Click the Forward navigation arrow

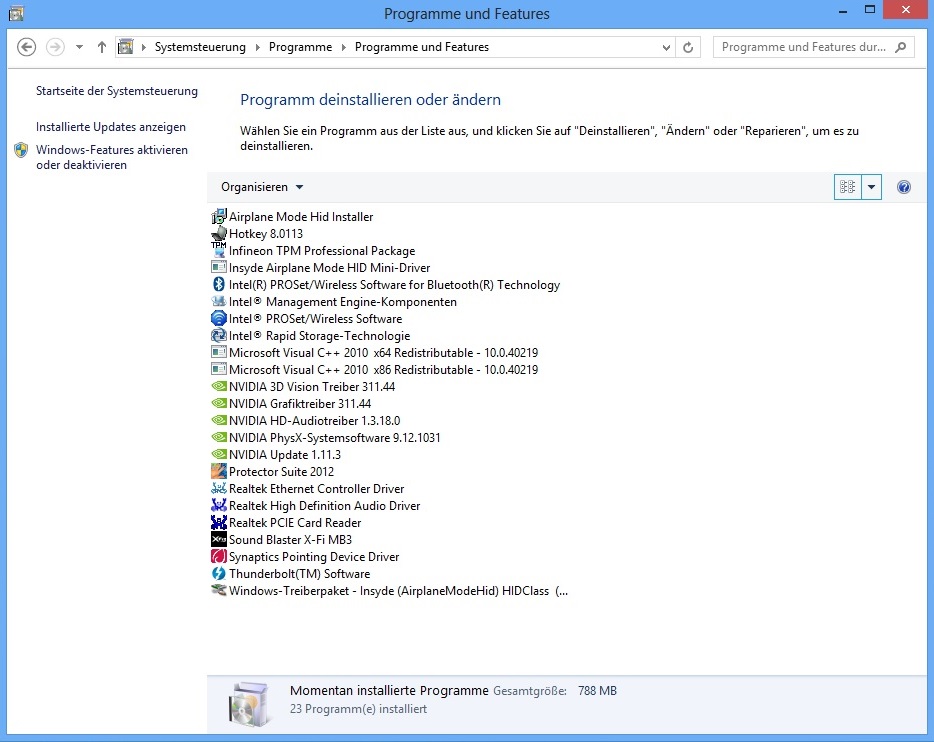[x=55, y=47]
